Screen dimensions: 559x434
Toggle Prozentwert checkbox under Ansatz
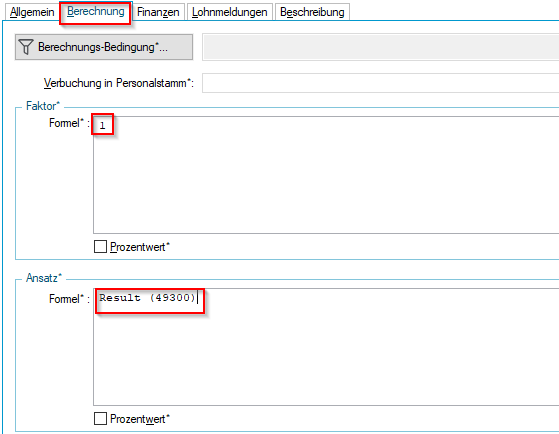[100, 418]
